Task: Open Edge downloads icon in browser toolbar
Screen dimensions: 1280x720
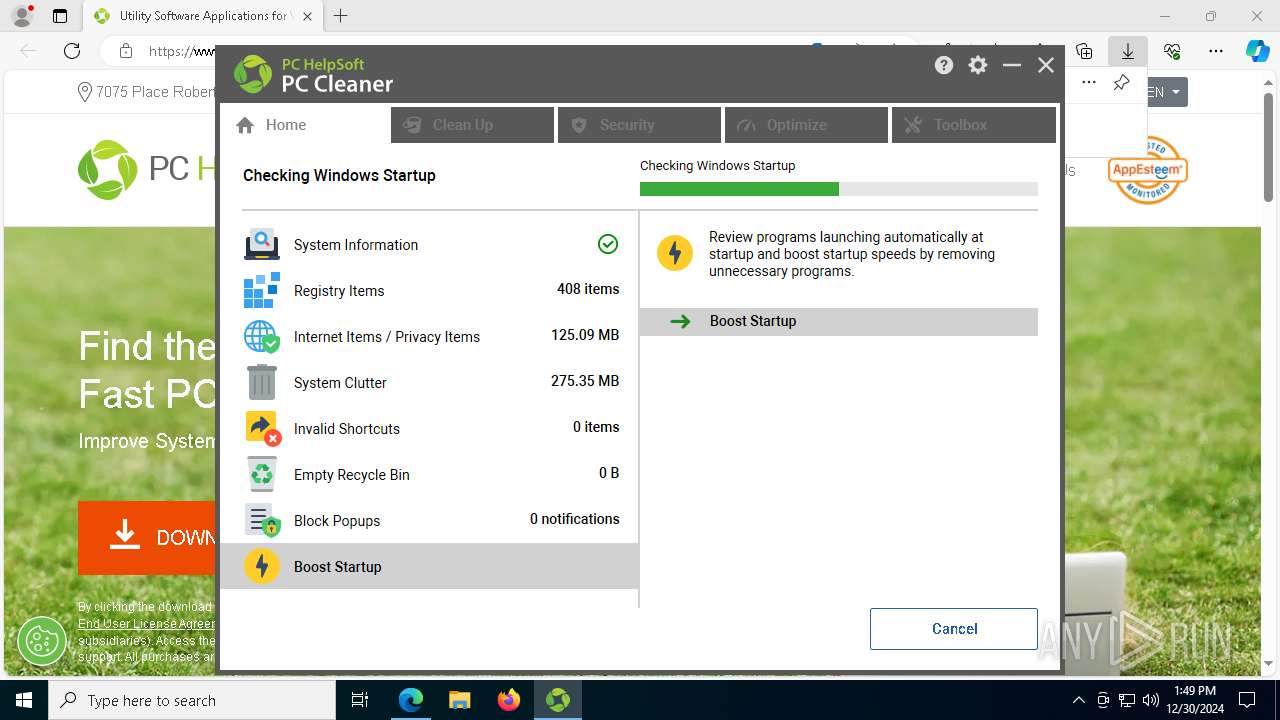Action: pos(1128,51)
